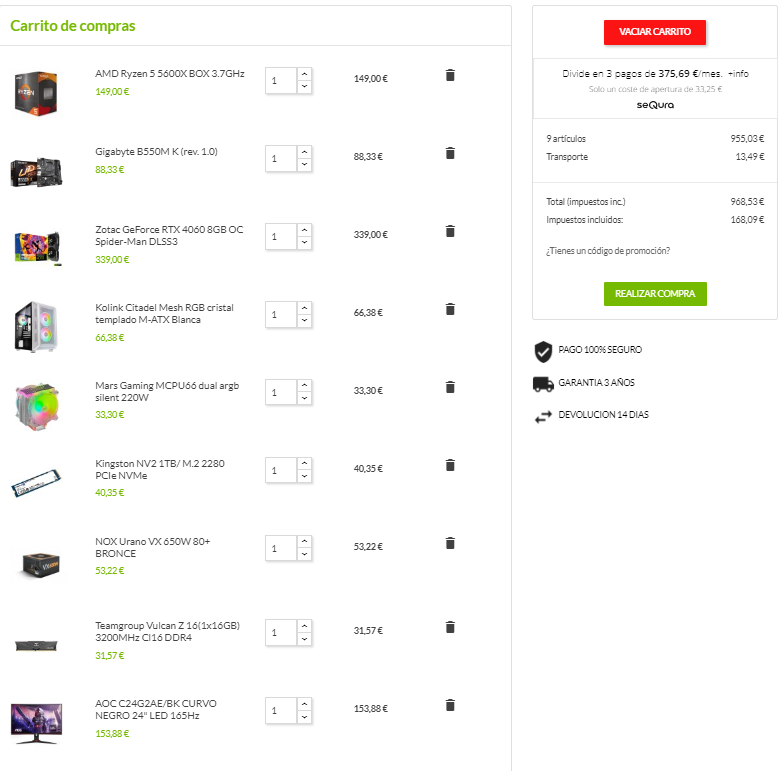Remove AOC C24G2AE monitor from cart
The width and height of the screenshot is (781, 771).
(x=450, y=705)
